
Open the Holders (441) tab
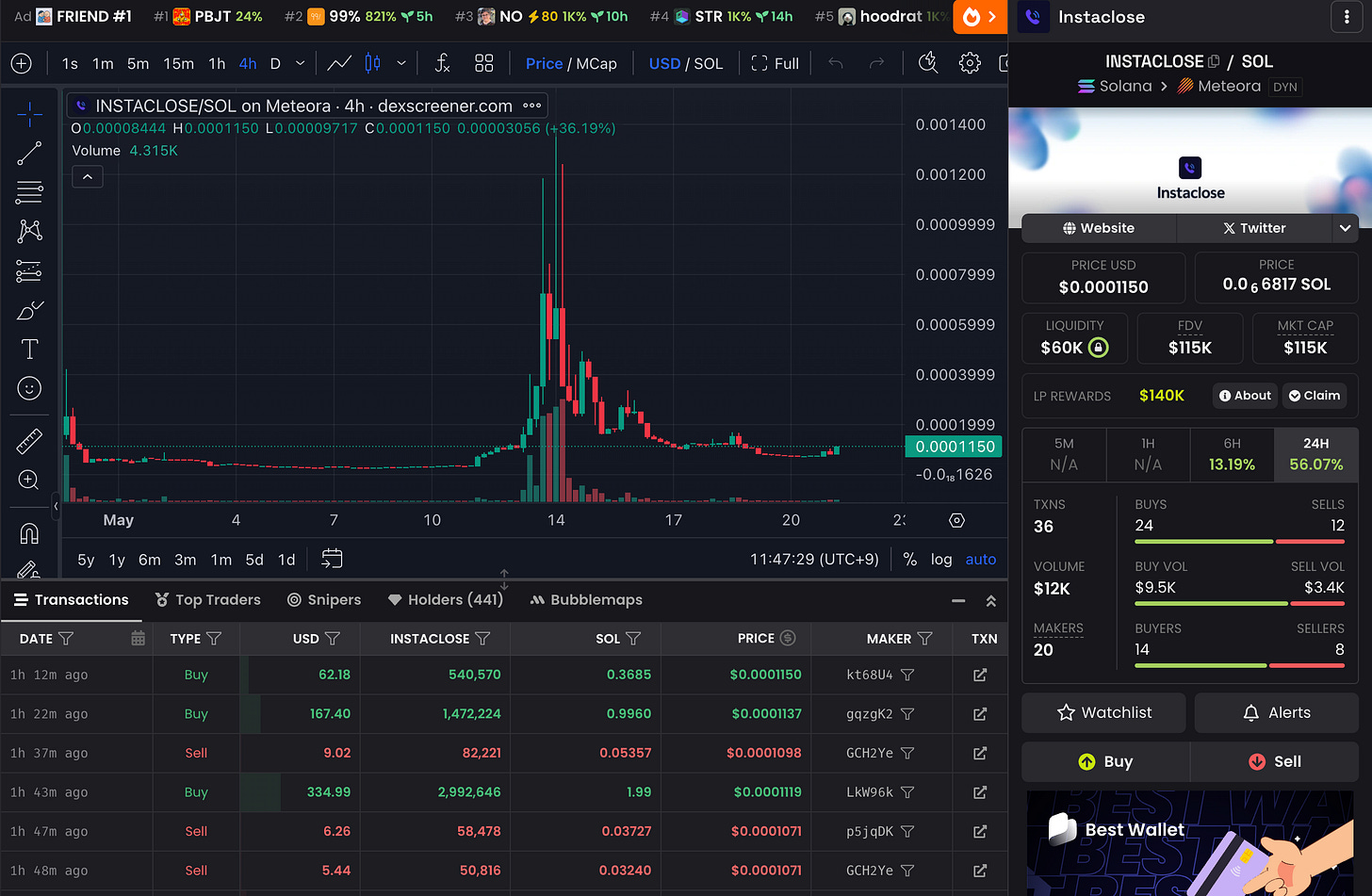click(446, 600)
